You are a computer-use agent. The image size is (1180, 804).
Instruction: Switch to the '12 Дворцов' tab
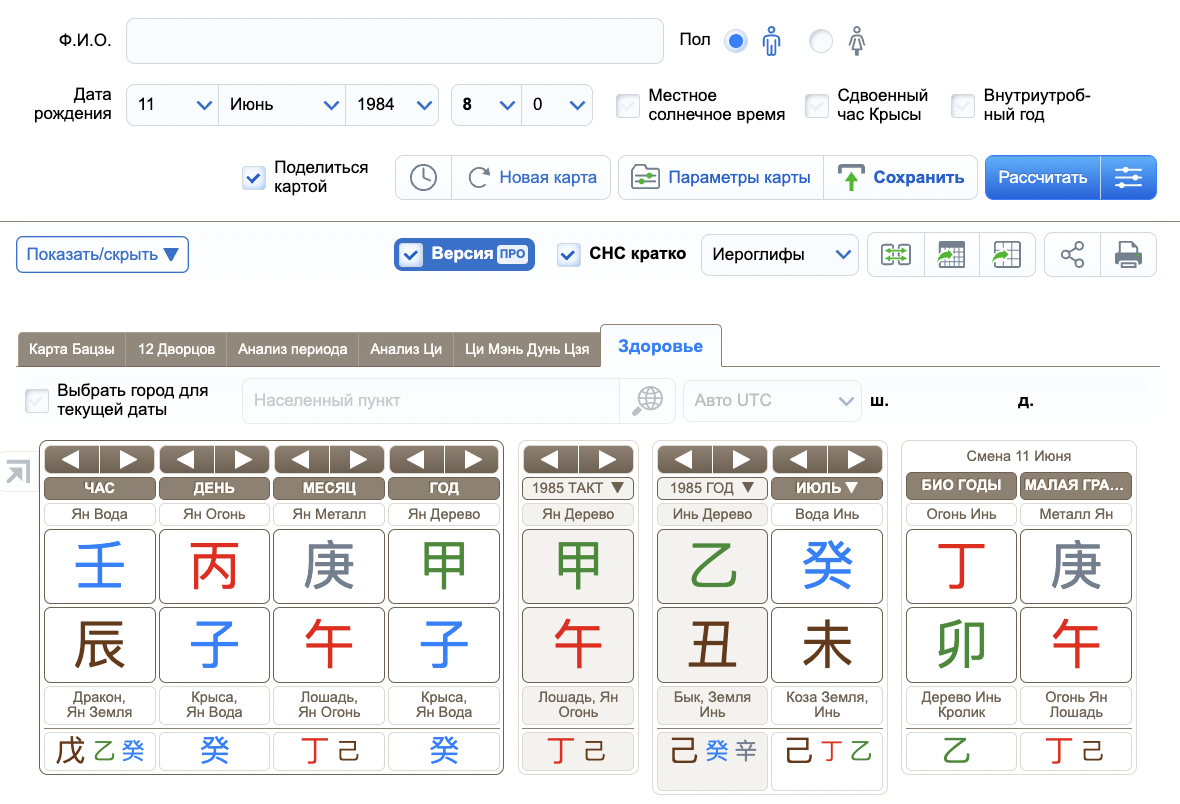coord(176,350)
